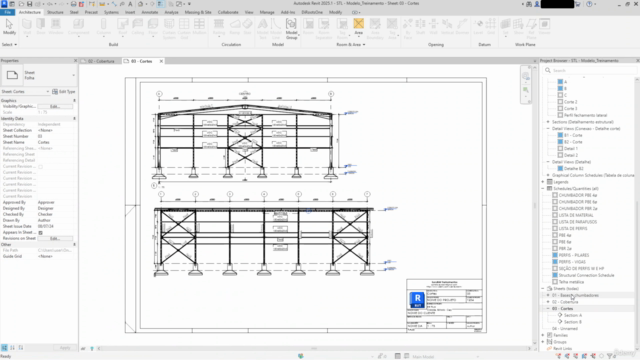This screenshot has width=640, height=360.
Task: Toggle checkbox for PERFIS - PILARES
Action: coord(555,255)
